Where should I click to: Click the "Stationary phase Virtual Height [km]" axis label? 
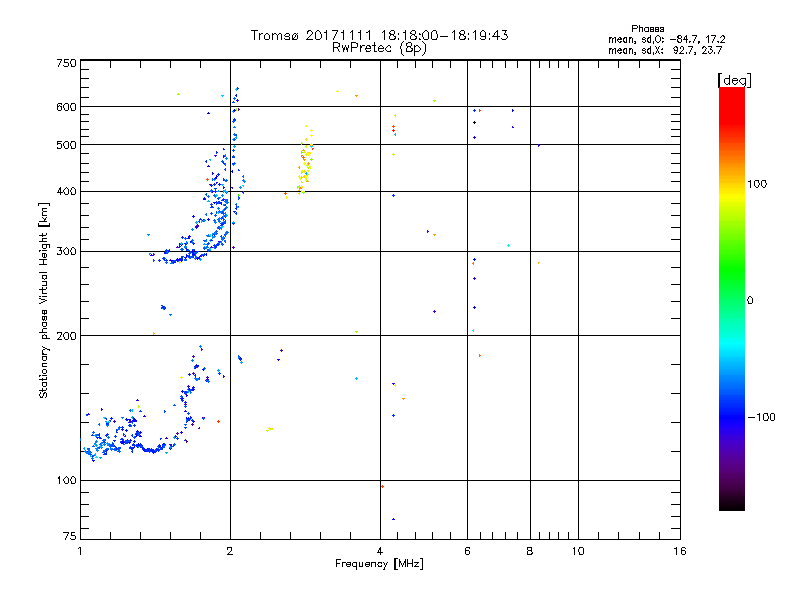point(44,300)
